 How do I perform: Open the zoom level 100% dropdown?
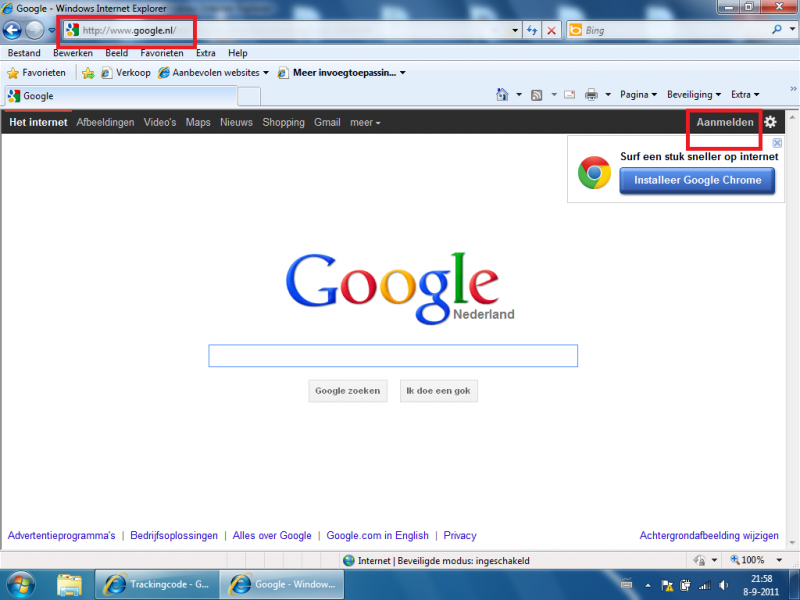tap(753, 560)
